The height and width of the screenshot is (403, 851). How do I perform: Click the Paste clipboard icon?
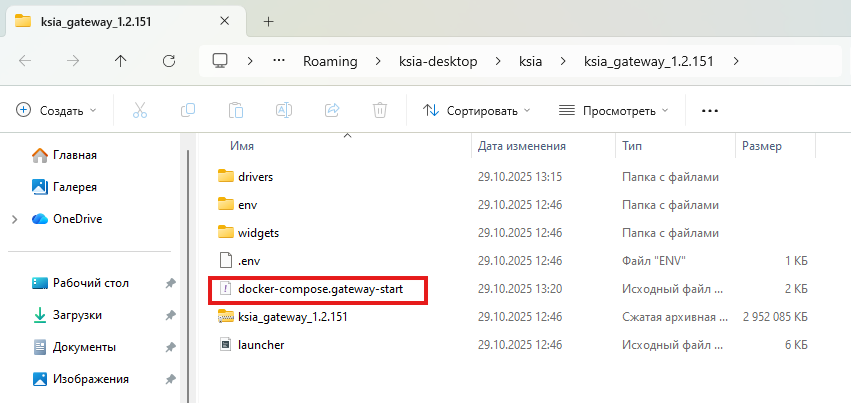click(236, 110)
